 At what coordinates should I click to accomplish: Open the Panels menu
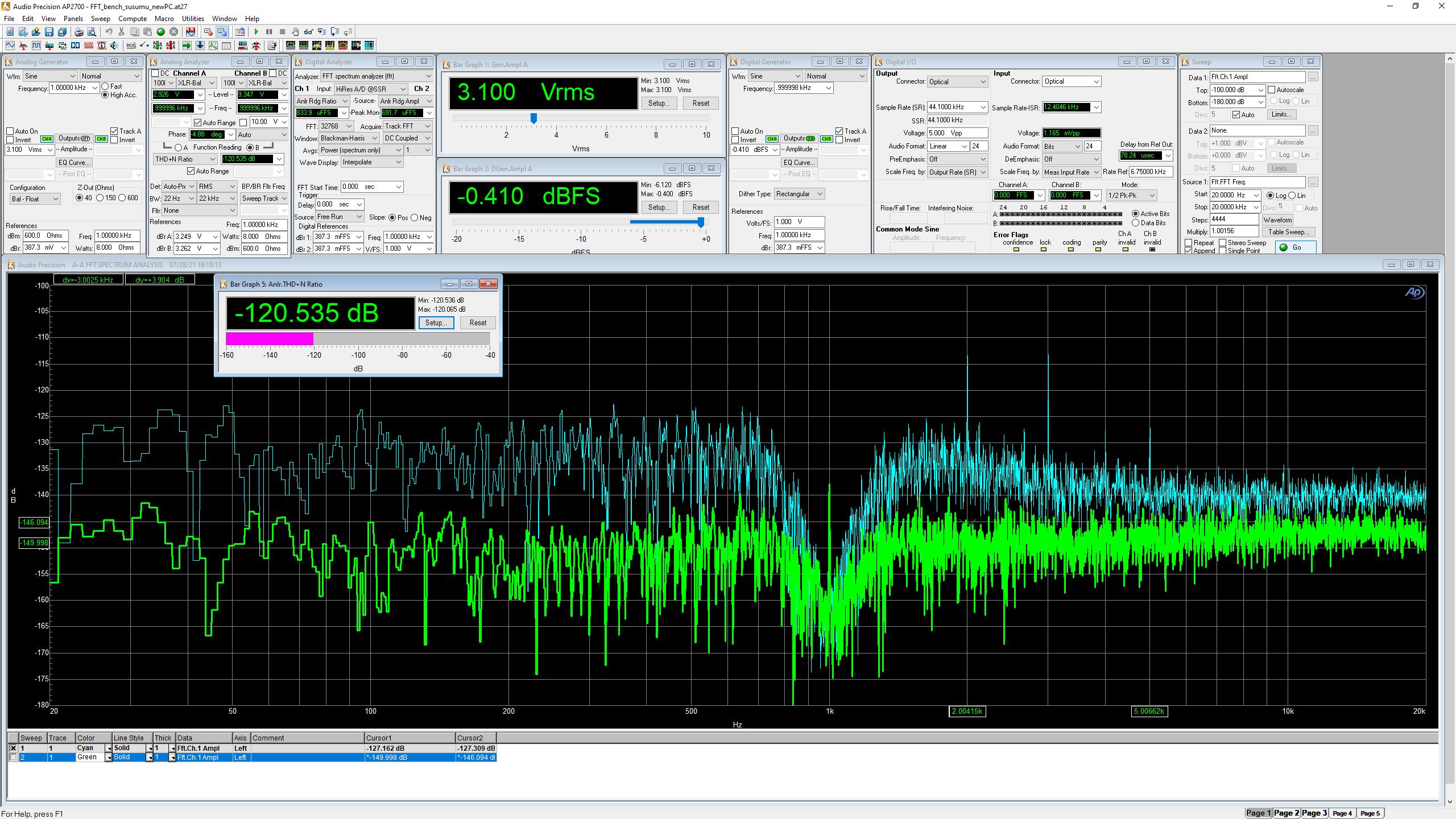(x=73, y=19)
